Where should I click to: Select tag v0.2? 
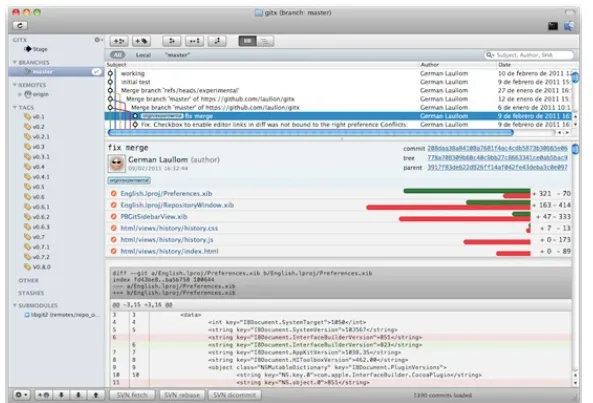pyautogui.click(x=34, y=127)
